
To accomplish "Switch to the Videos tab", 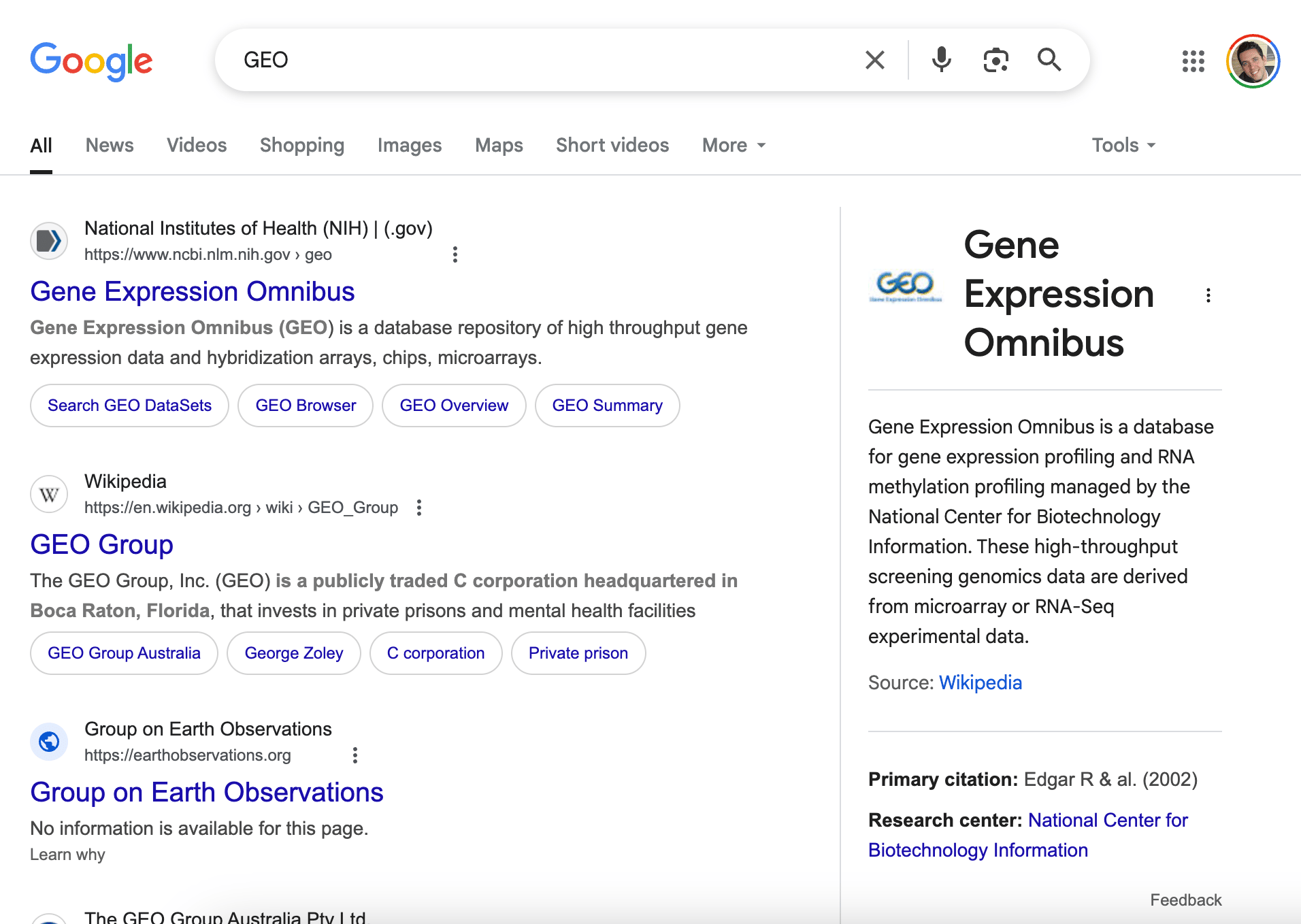I will (x=197, y=146).
